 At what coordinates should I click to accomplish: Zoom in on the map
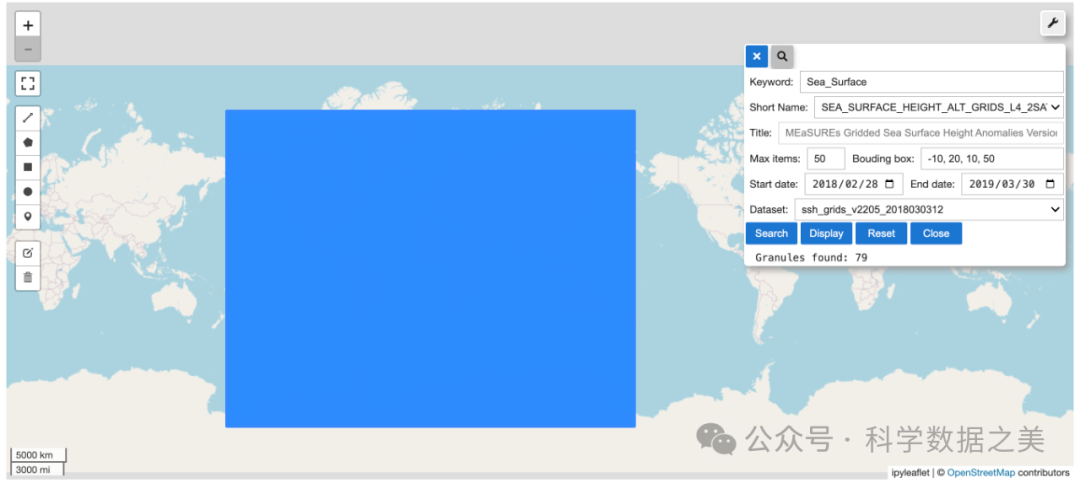[28, 25]
